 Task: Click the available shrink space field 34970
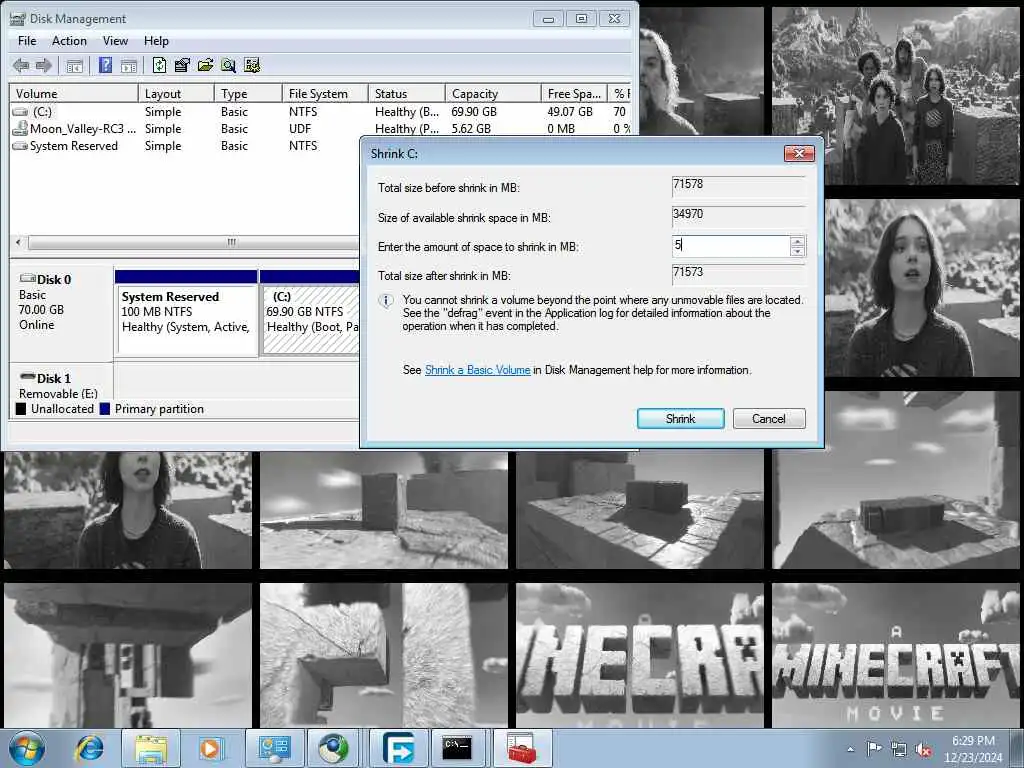pos(739,216)
